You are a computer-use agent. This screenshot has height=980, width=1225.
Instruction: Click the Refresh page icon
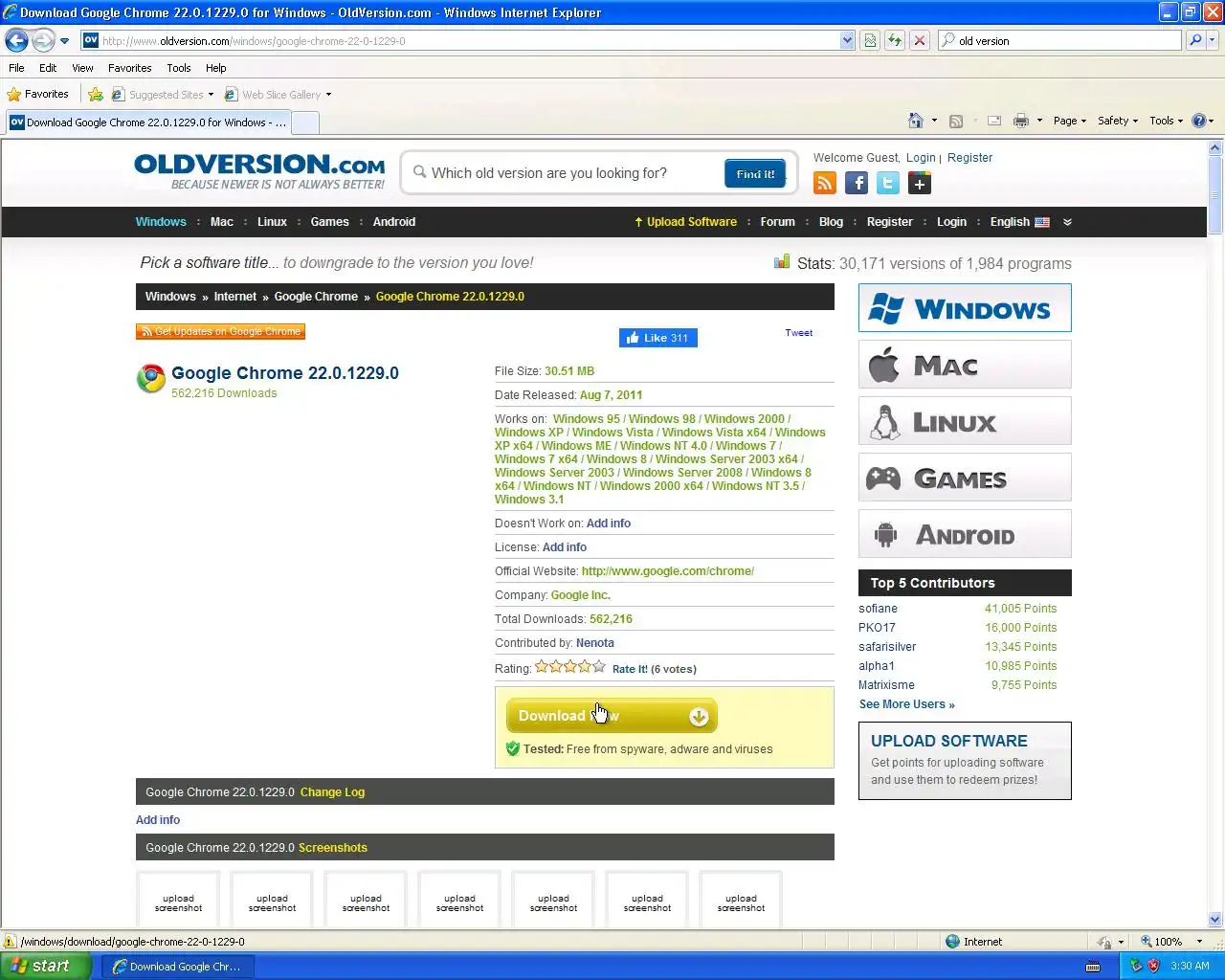coord(895,40)
